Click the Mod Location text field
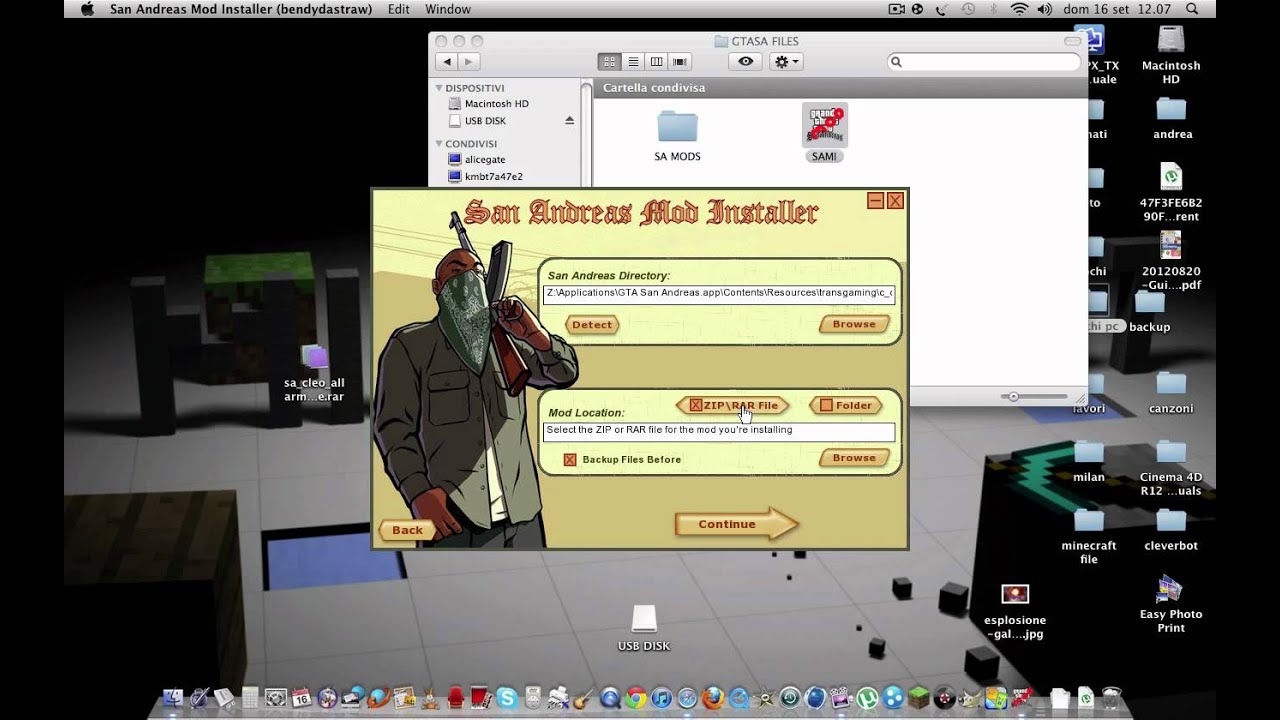1280x720 pixels. point(718,431)
